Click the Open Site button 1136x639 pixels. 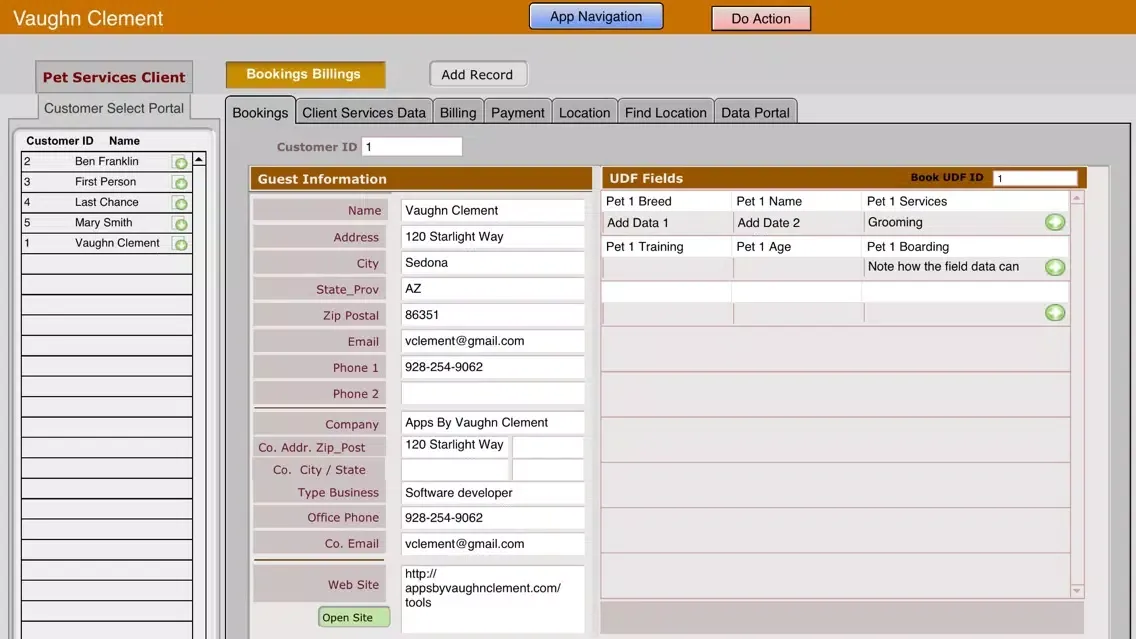354,617
